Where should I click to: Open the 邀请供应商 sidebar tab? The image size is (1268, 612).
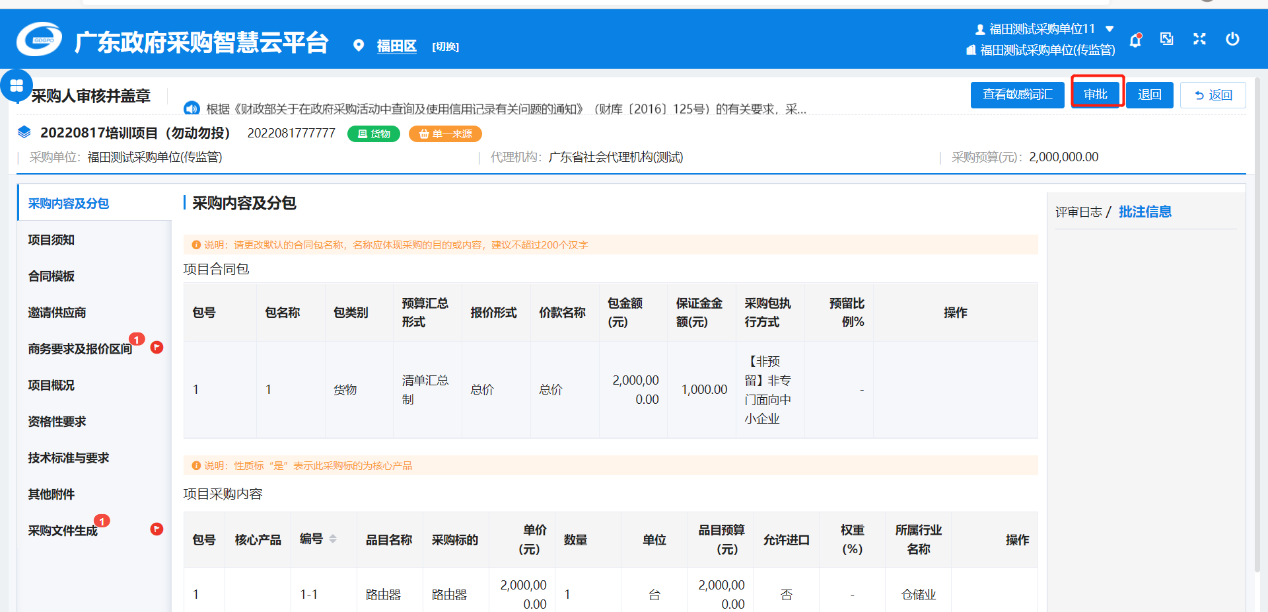coord(94,312)
